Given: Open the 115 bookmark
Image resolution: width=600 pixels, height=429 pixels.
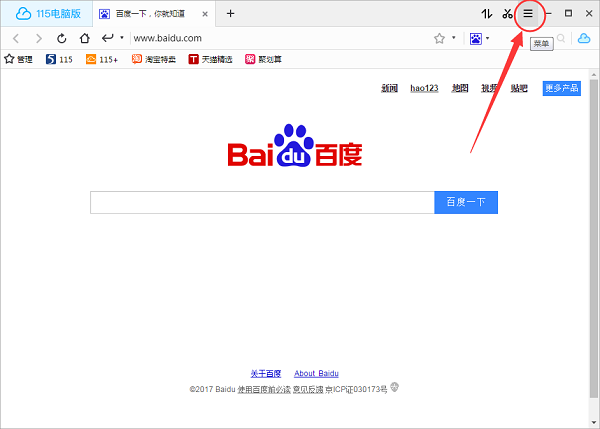Looking at the screenshot, I should point(59,59).
